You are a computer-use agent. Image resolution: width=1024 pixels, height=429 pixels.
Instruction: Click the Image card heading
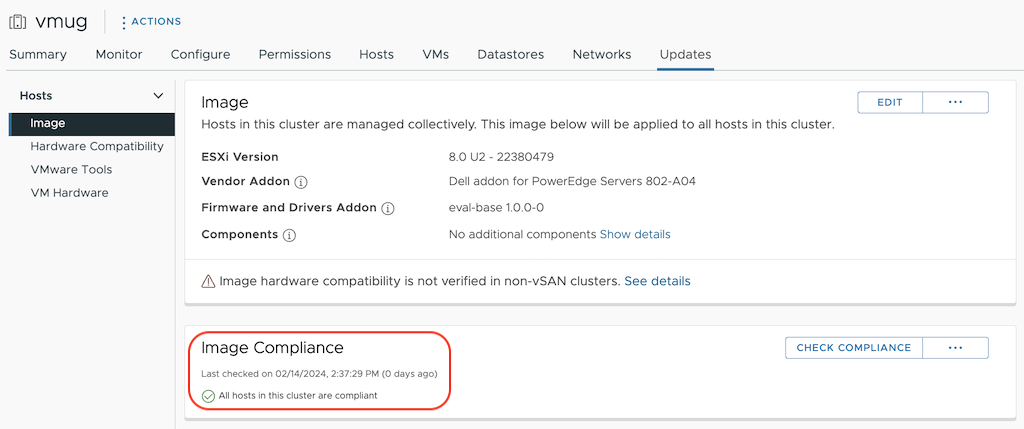(x=225, y=103)
